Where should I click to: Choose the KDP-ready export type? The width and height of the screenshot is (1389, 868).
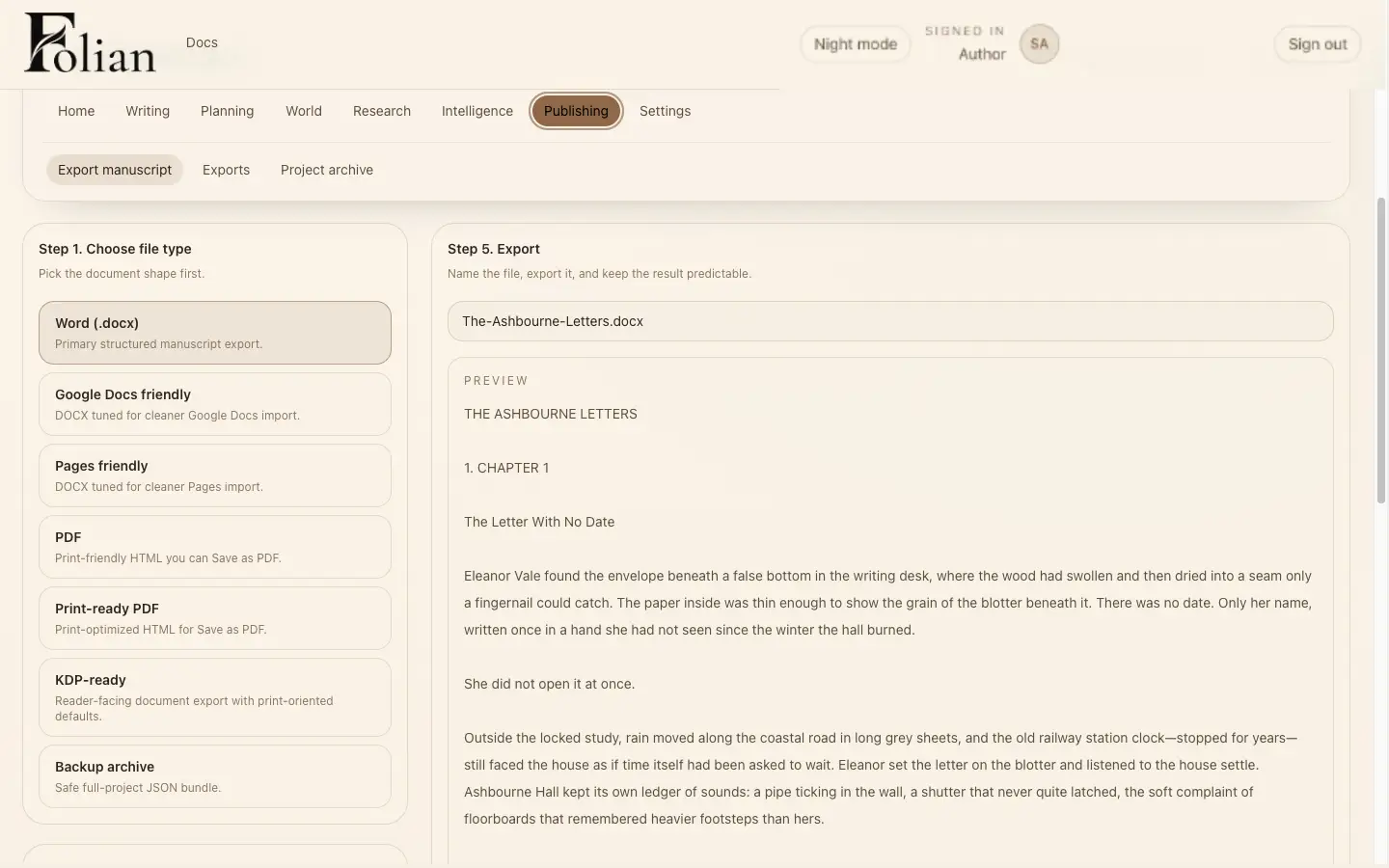(x=215, y=697)
